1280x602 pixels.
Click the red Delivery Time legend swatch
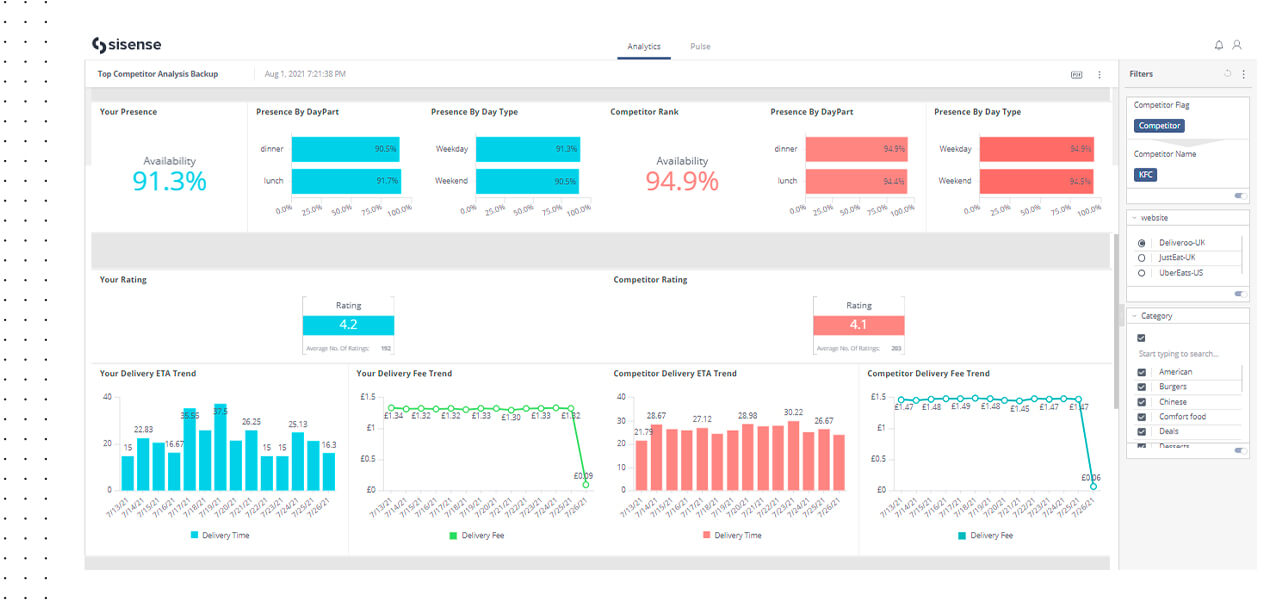(x=707, y=536)
